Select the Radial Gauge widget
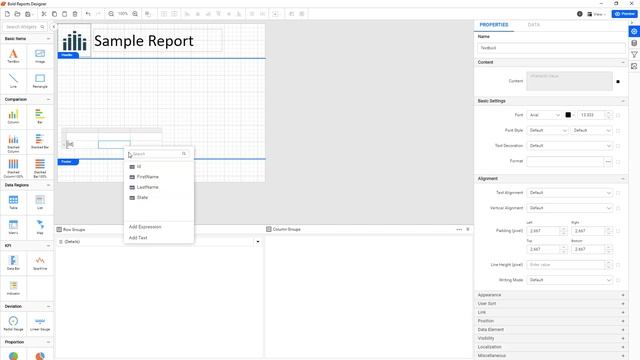640x360 pixels. [13, 323]
